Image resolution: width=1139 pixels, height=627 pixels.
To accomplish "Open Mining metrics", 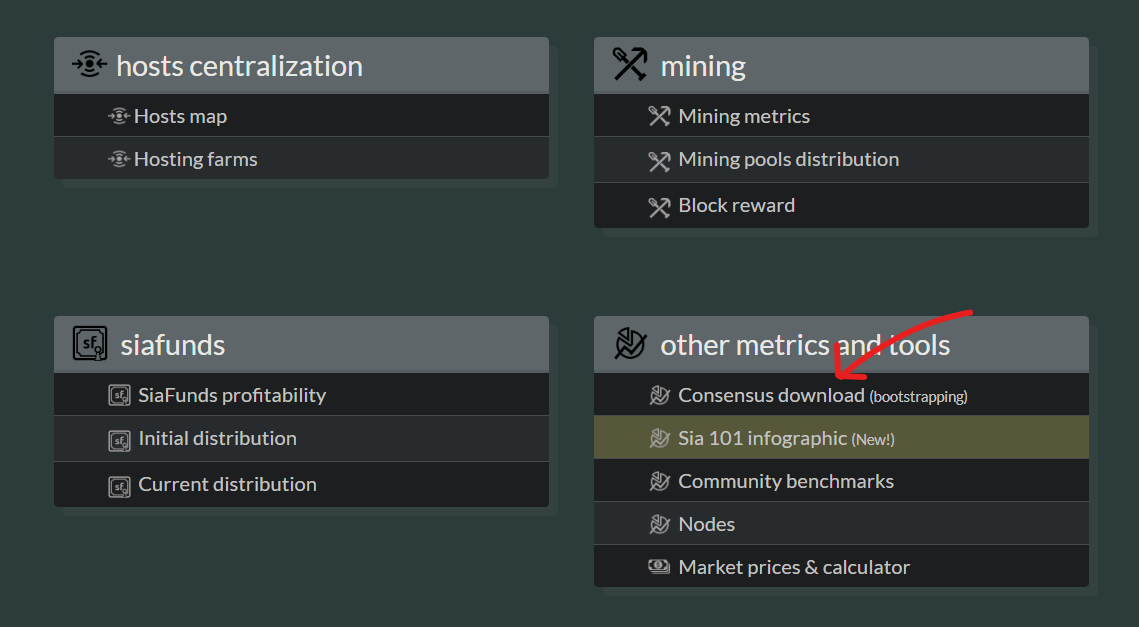I will [x=841, y=116].
